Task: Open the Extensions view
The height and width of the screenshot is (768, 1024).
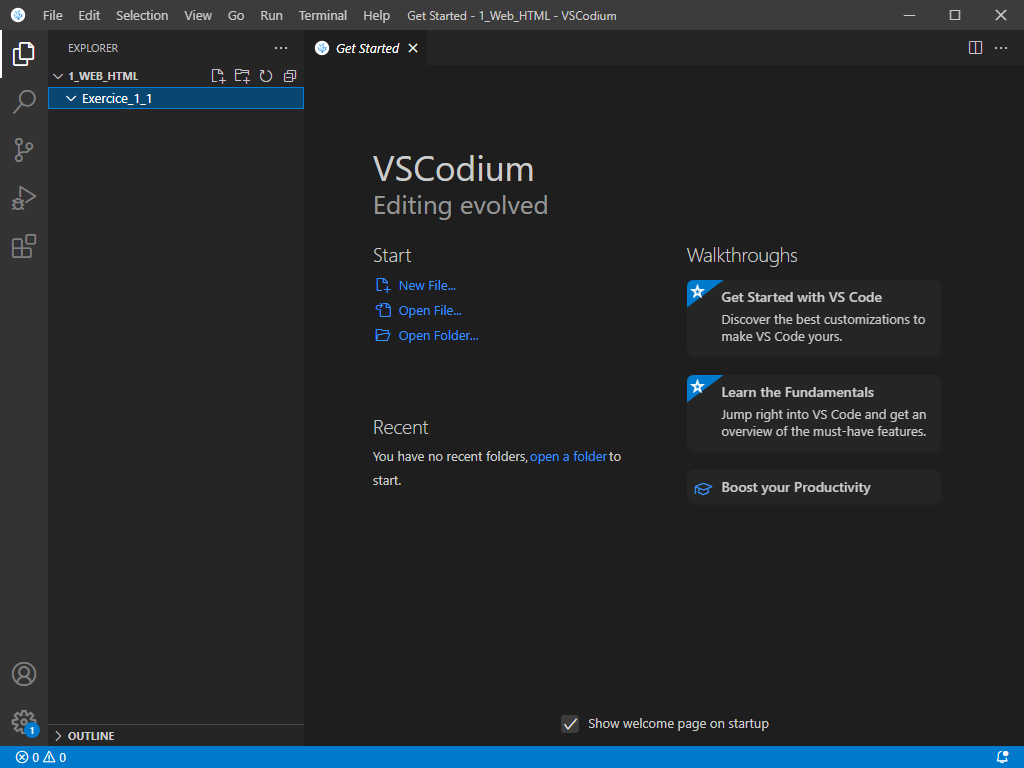Action: tap(24, 246)
